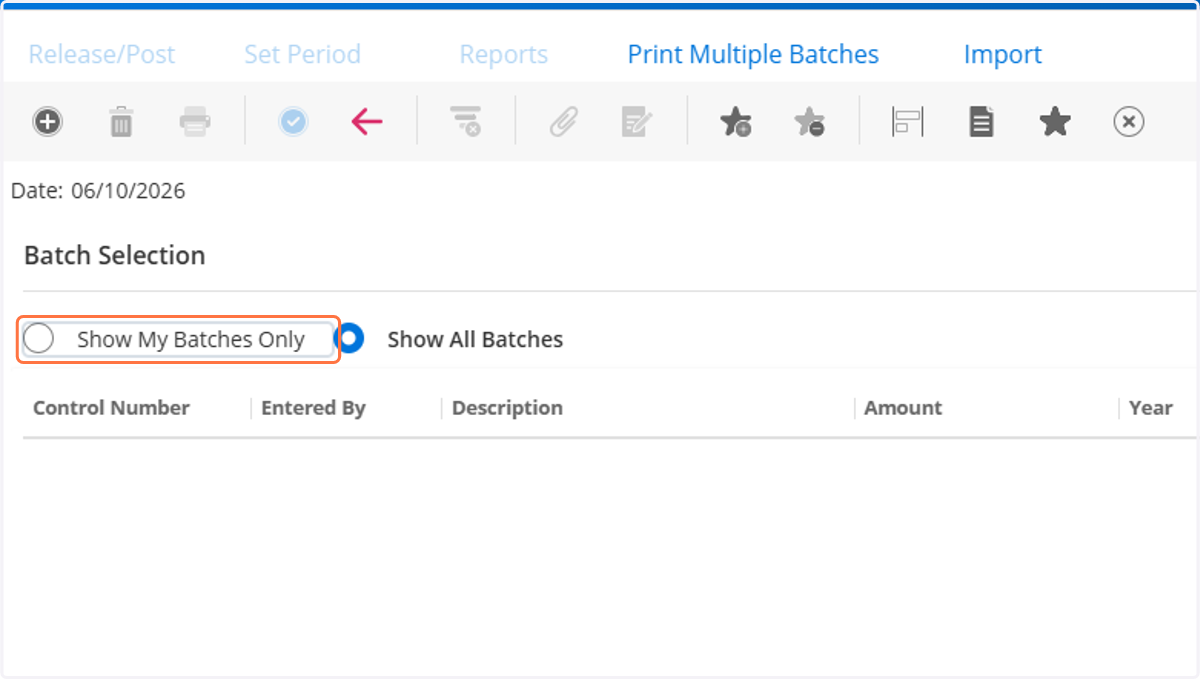This screenshot has height=679, width=1200.
Task: Open the Import menu
Action: 1003,54
